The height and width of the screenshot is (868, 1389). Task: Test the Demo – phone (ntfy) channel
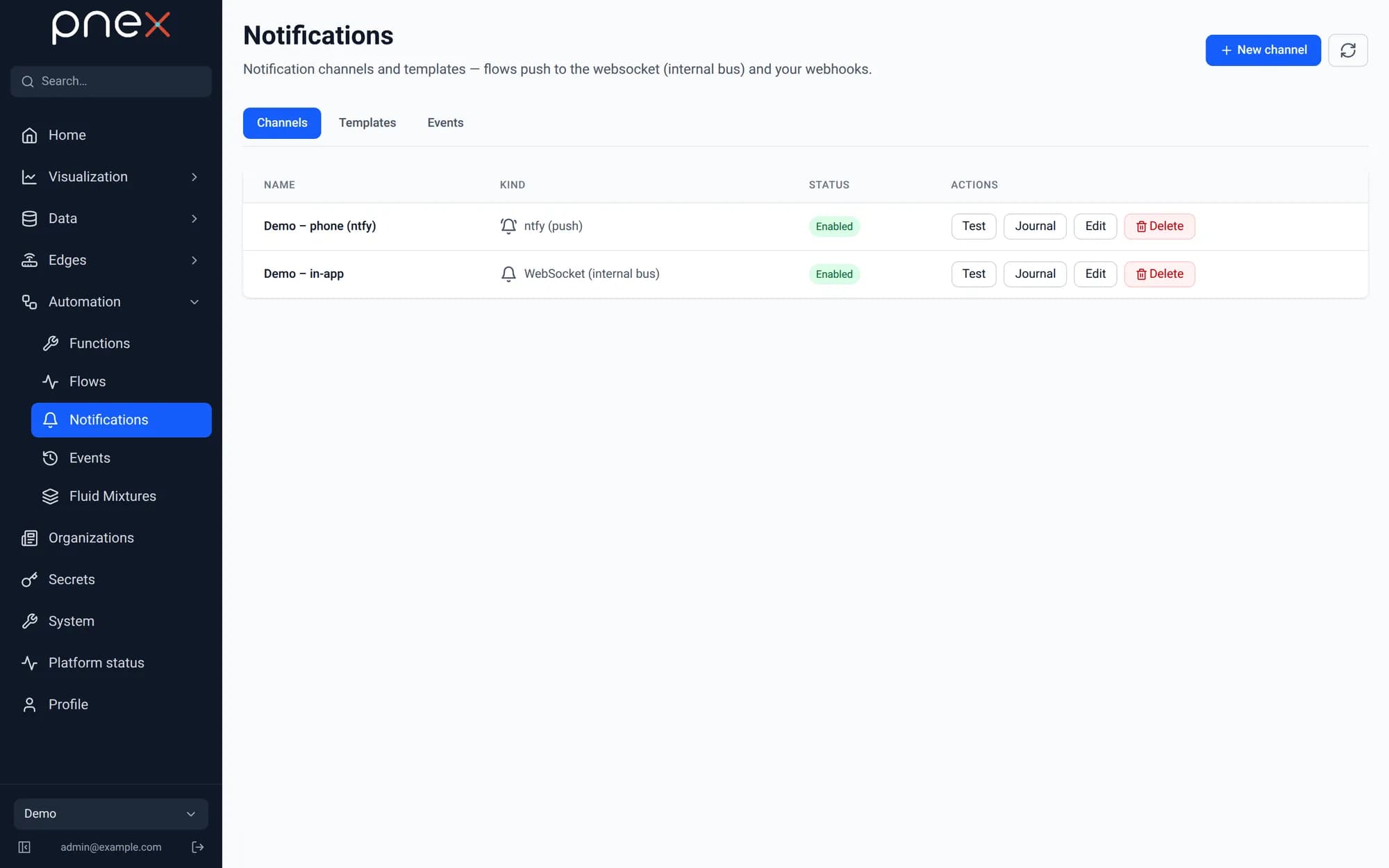(974, 226)
